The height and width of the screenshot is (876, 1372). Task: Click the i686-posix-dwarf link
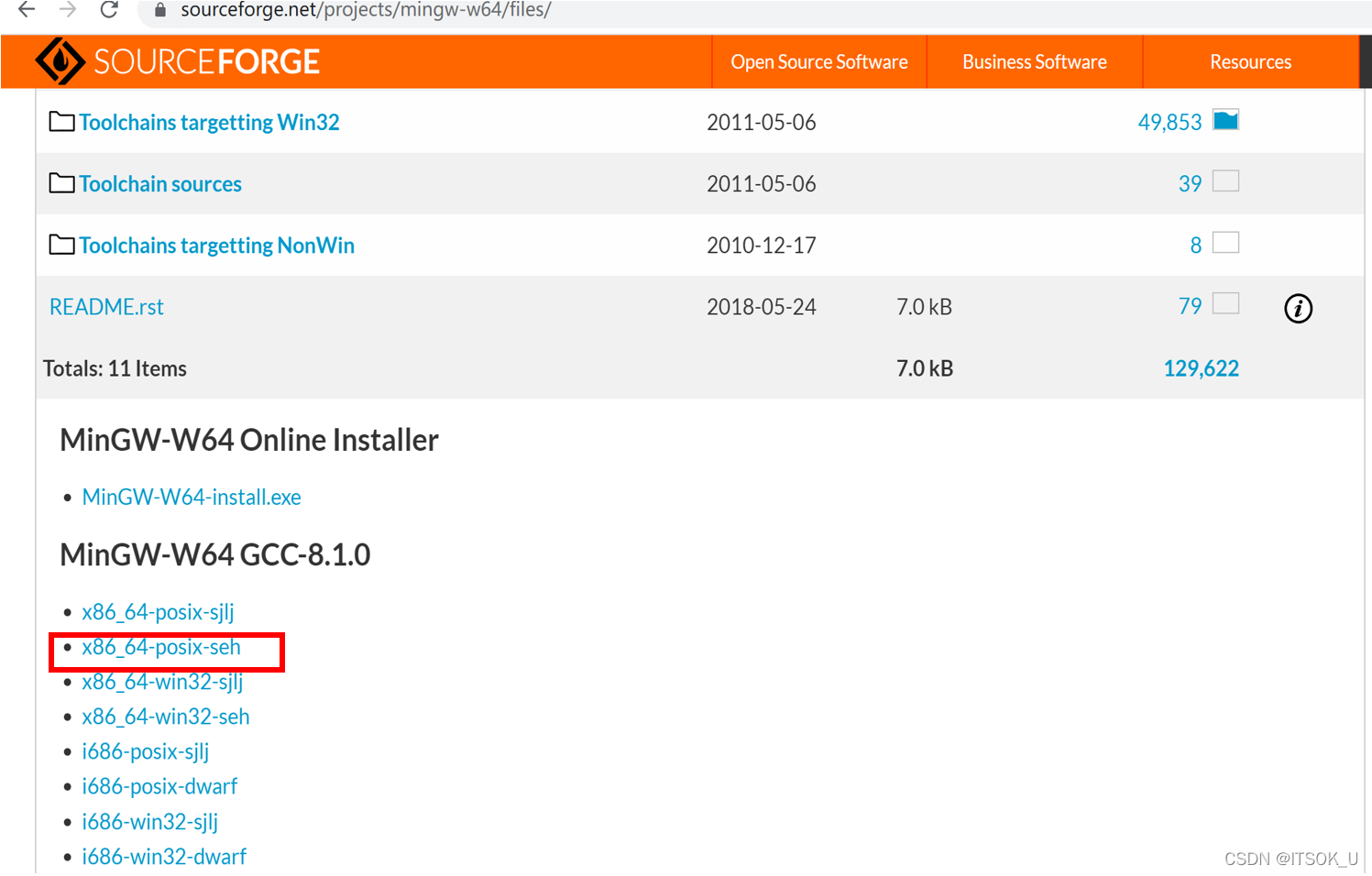pos(159,786)
